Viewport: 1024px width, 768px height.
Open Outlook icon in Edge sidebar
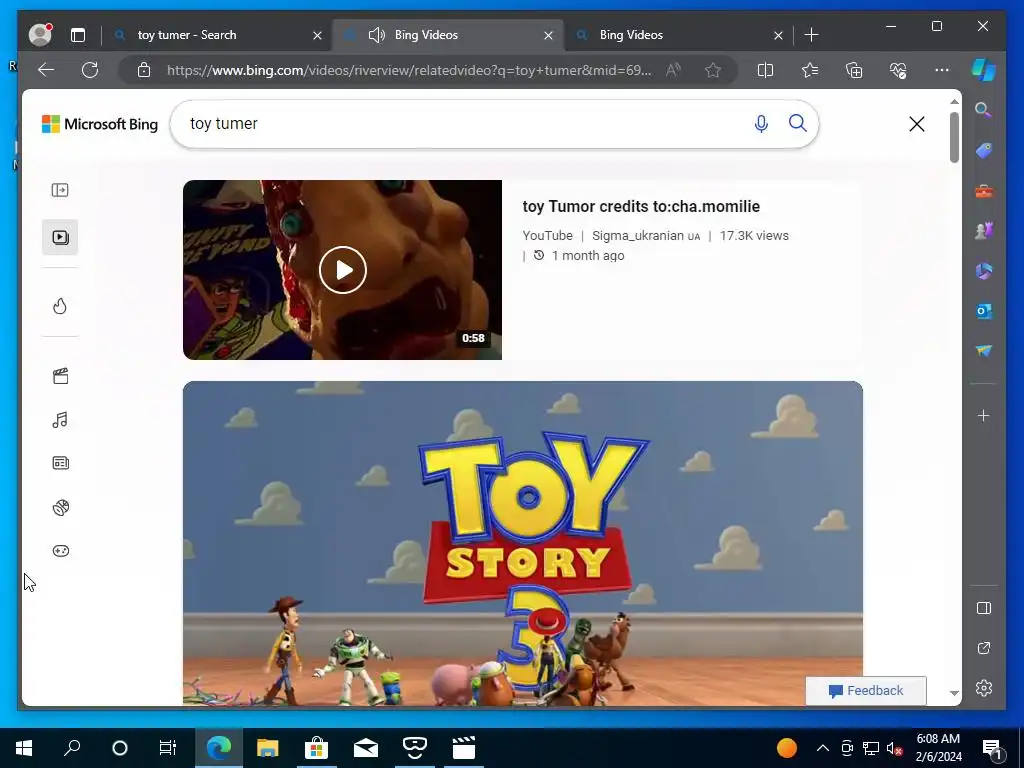click(984, 312)
